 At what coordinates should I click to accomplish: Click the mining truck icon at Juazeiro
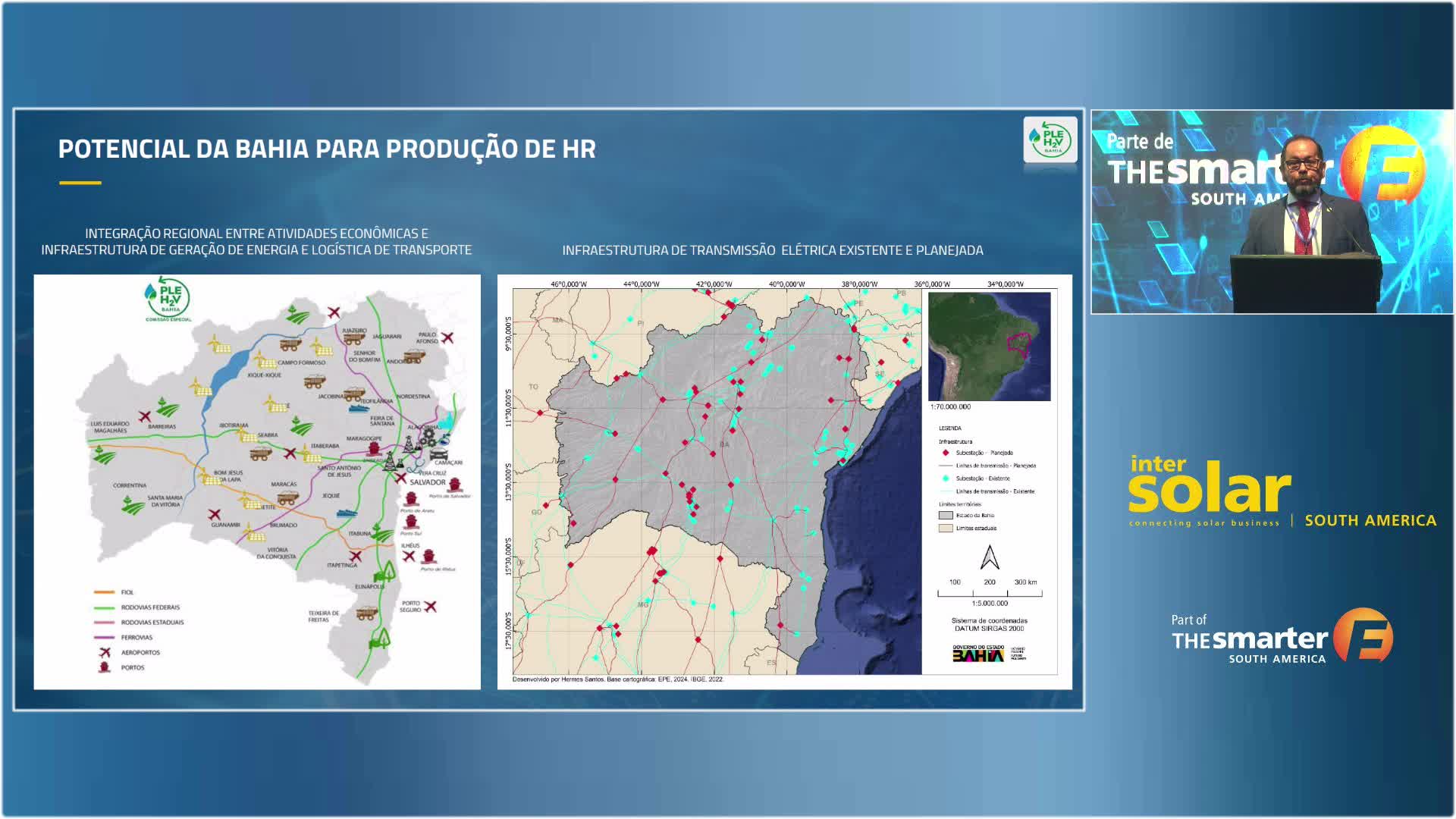coord(353,337)
